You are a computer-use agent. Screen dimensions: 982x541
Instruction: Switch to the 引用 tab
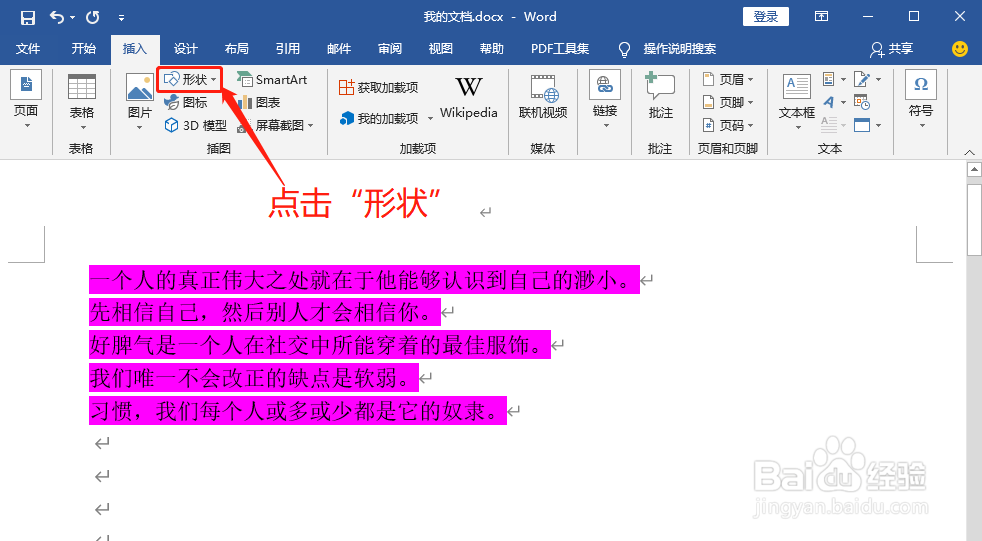click(x=287, y=49)
